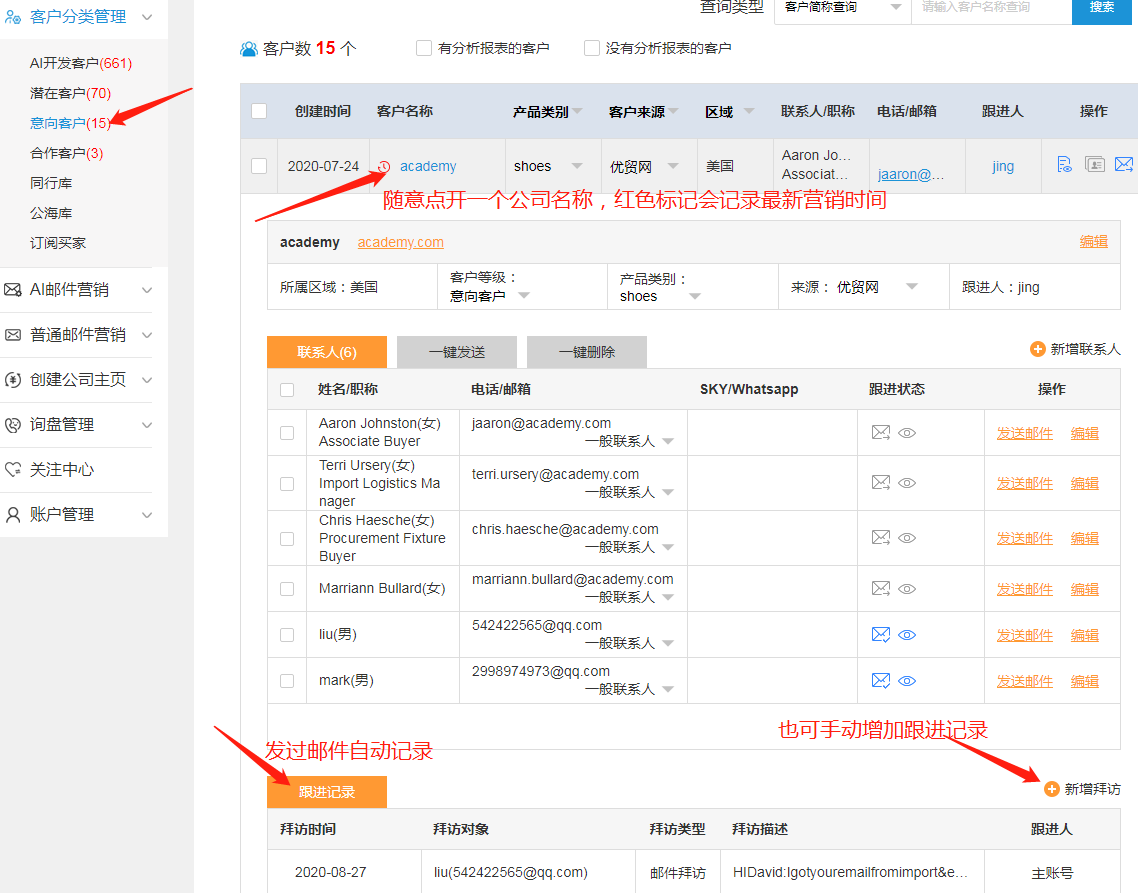Open 同行库 in sidebar
This screenshot has width=1138, height=893.
point(51,183)
